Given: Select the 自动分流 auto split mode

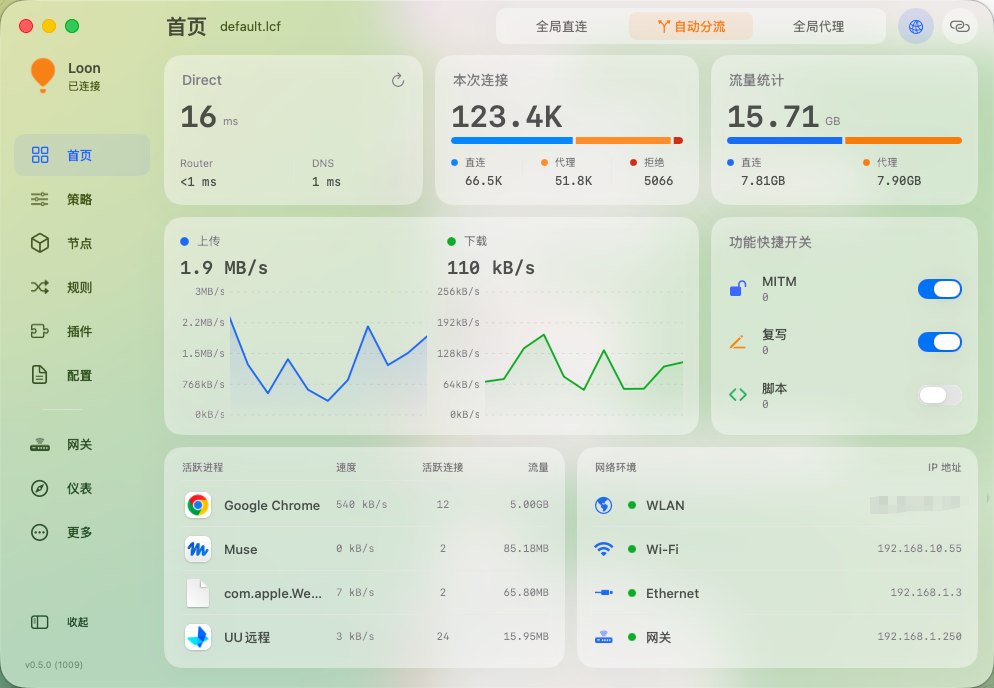Looking at the screenshot, I should (x=691, y=27).
